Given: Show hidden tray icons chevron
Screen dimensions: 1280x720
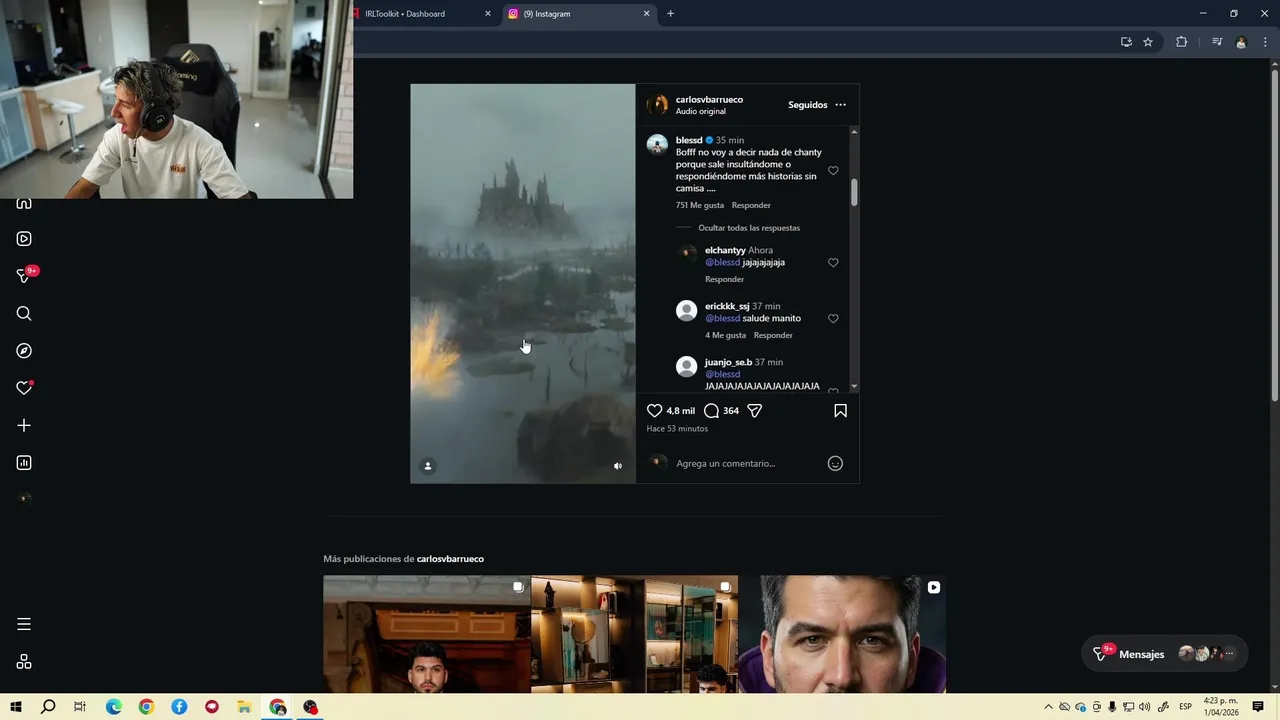Looking at the screenshot, I should pos(1048,707).
